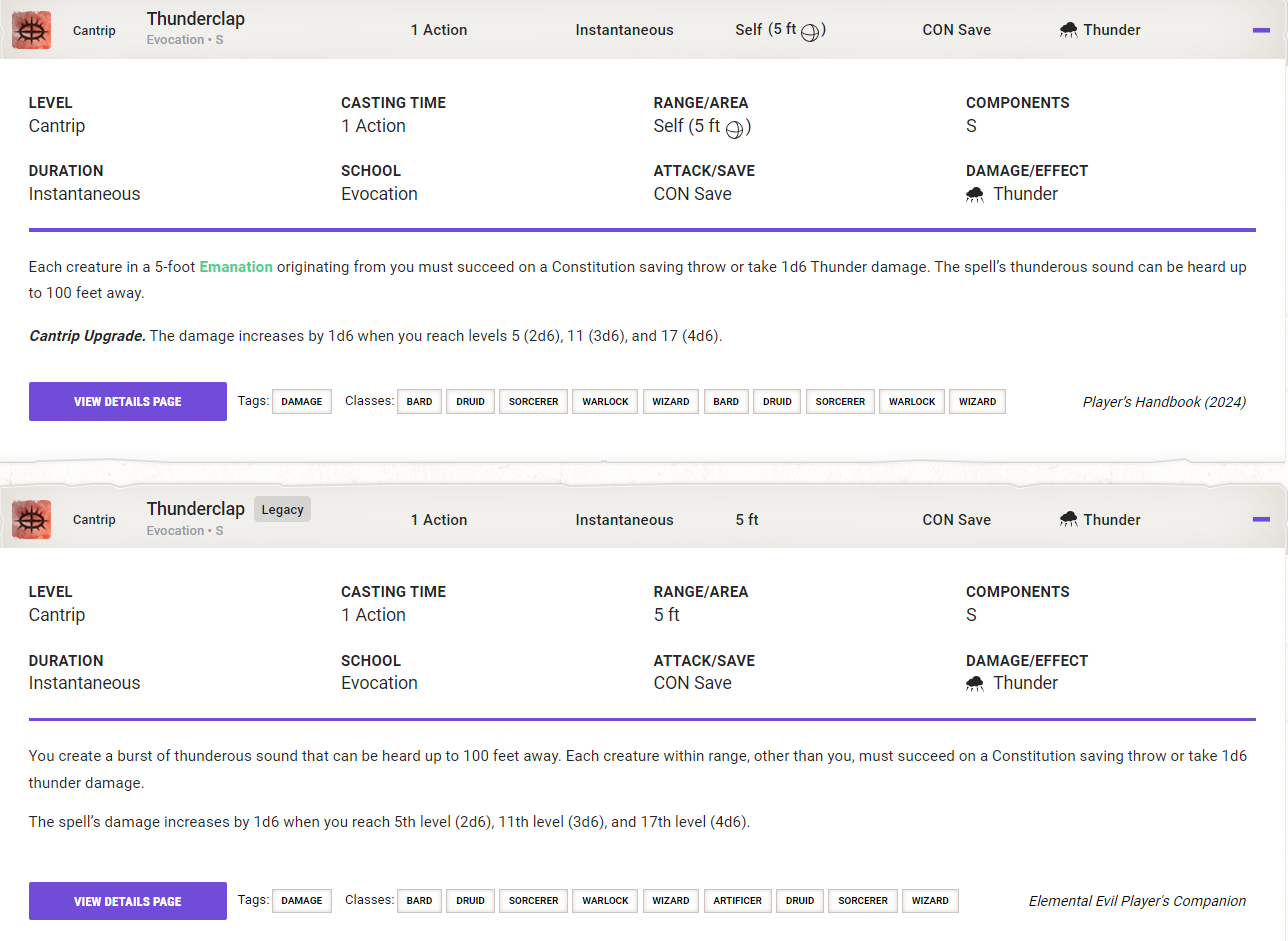This screenshot has height=941, width=1288.
Task: Click the Thunderclap title beside the Legacy badge
Action: [x=196, y=509]
